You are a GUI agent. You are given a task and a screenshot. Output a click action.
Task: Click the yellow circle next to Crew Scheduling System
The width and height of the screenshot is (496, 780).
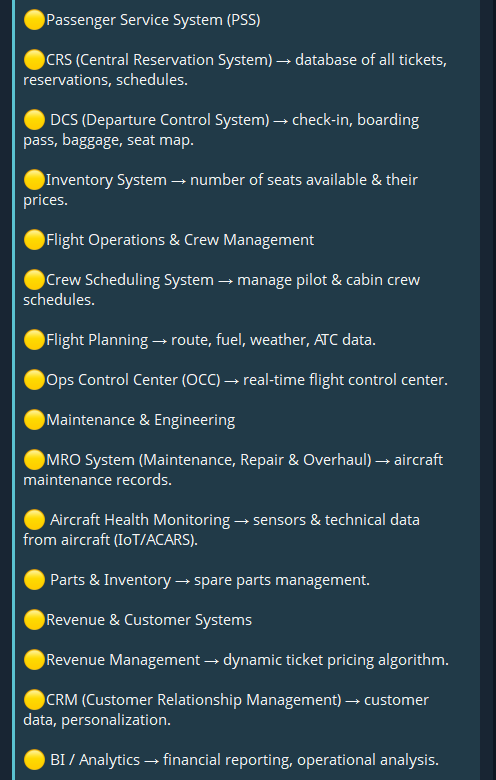click(34, 280)
